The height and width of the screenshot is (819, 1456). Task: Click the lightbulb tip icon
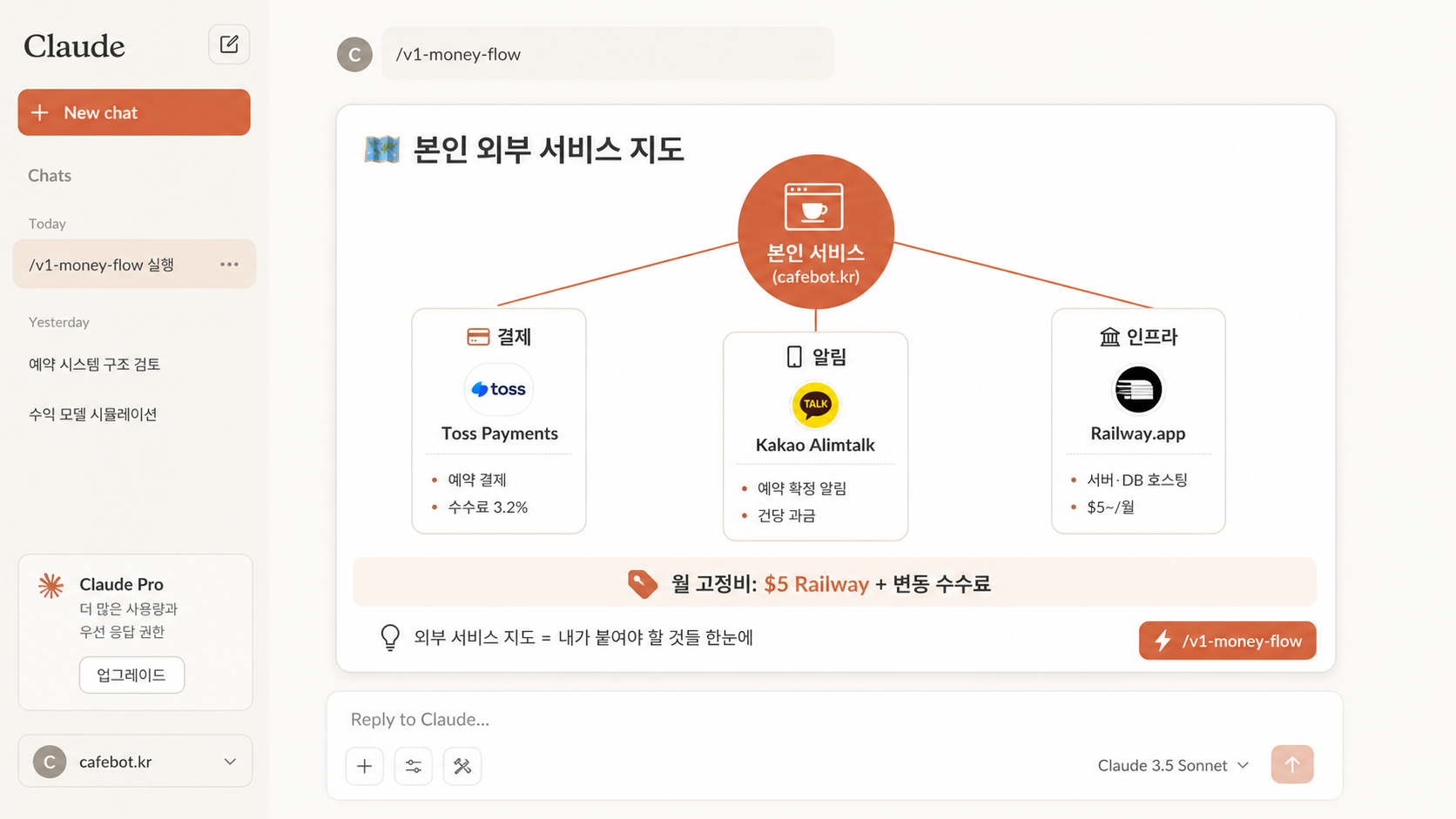click(390, 638)
